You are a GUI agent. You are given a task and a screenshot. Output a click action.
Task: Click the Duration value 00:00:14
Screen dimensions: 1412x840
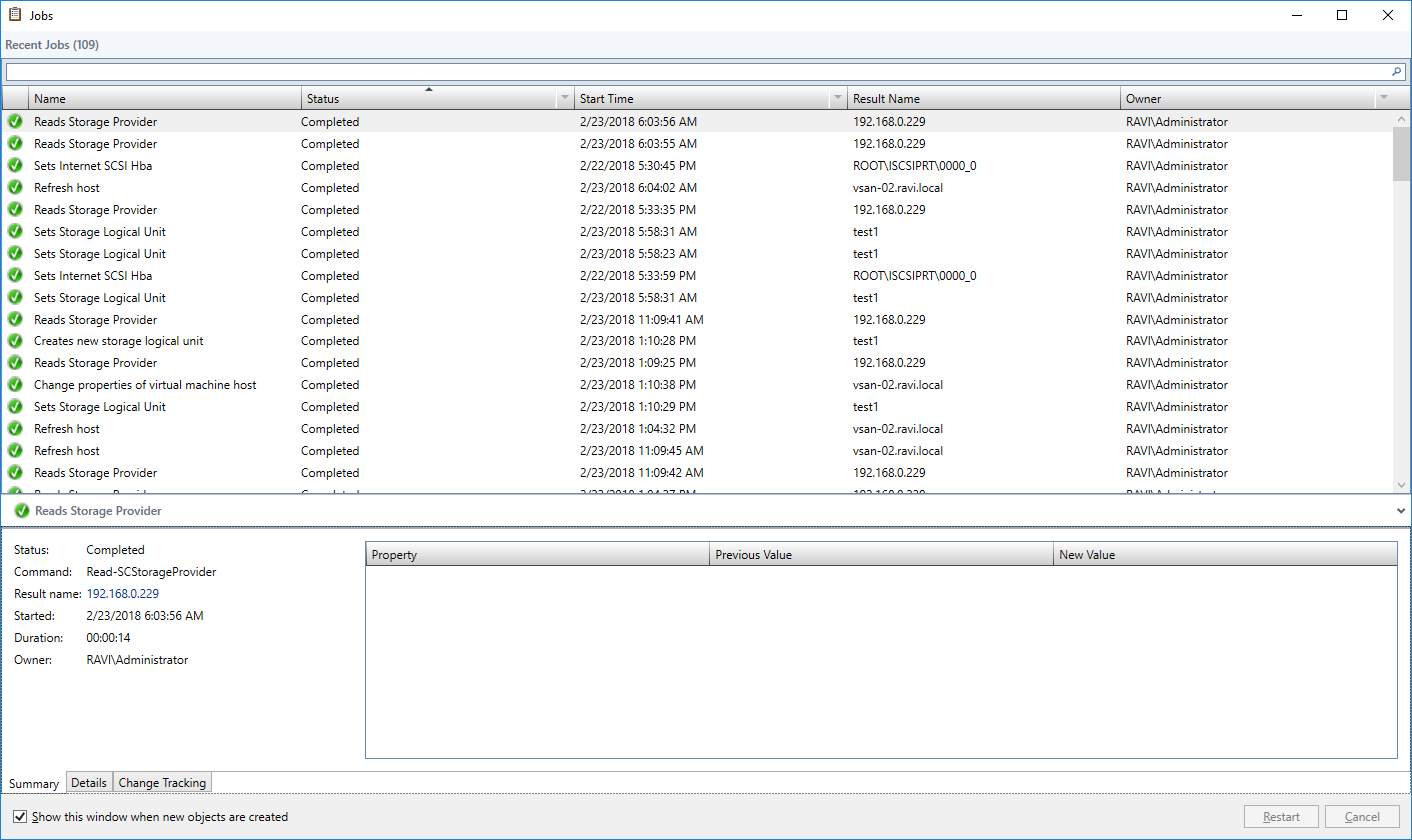[x=108, y=638]
